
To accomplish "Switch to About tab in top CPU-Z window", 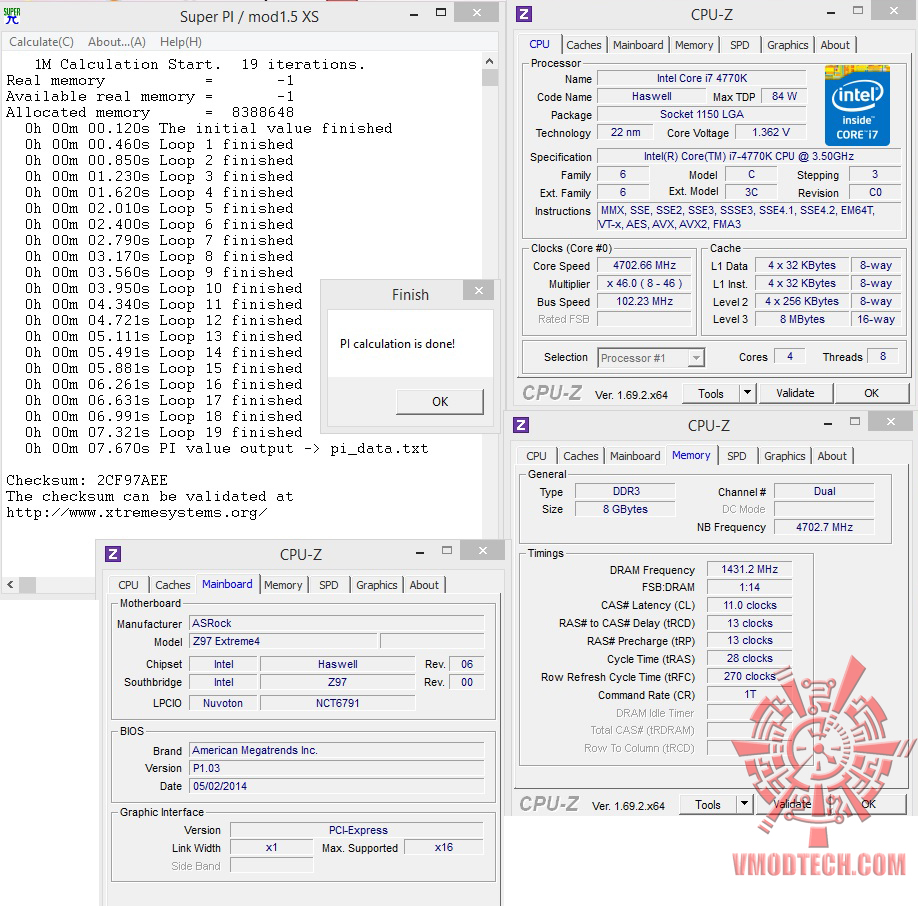I will click(834, 45).
